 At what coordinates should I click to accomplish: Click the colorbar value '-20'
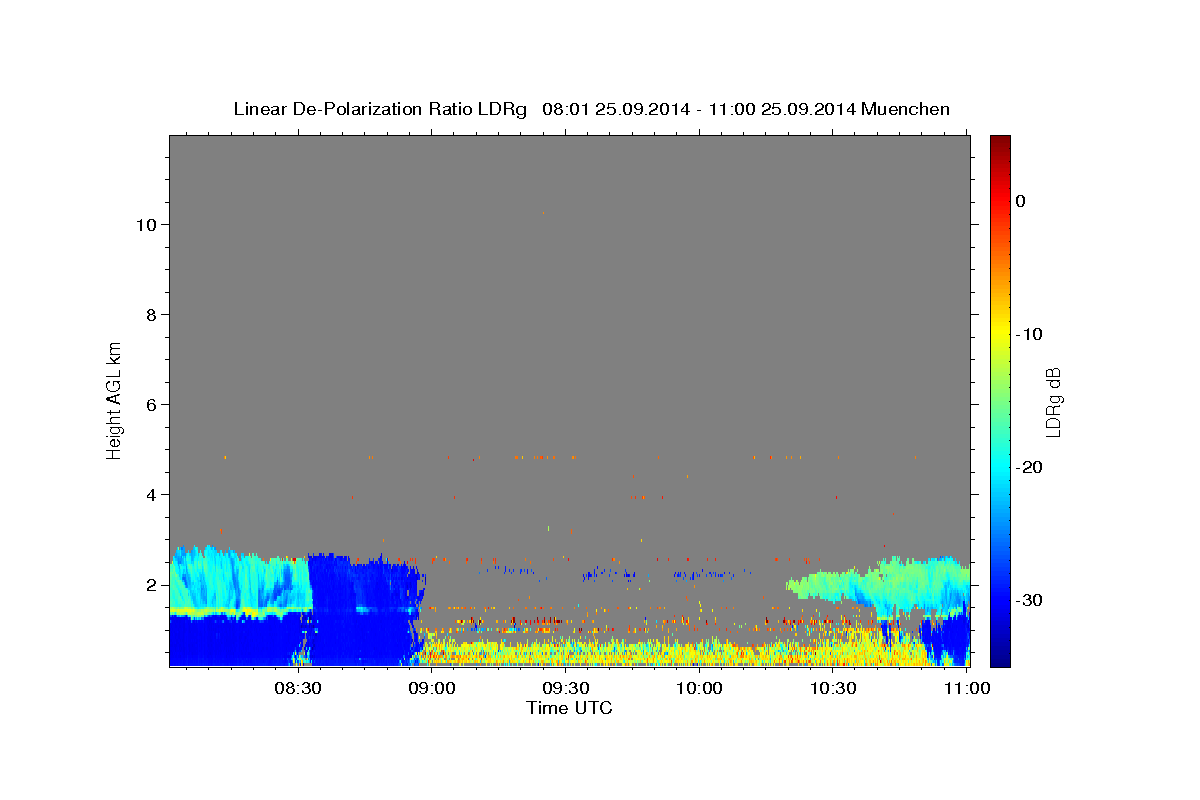point(1029,467)
